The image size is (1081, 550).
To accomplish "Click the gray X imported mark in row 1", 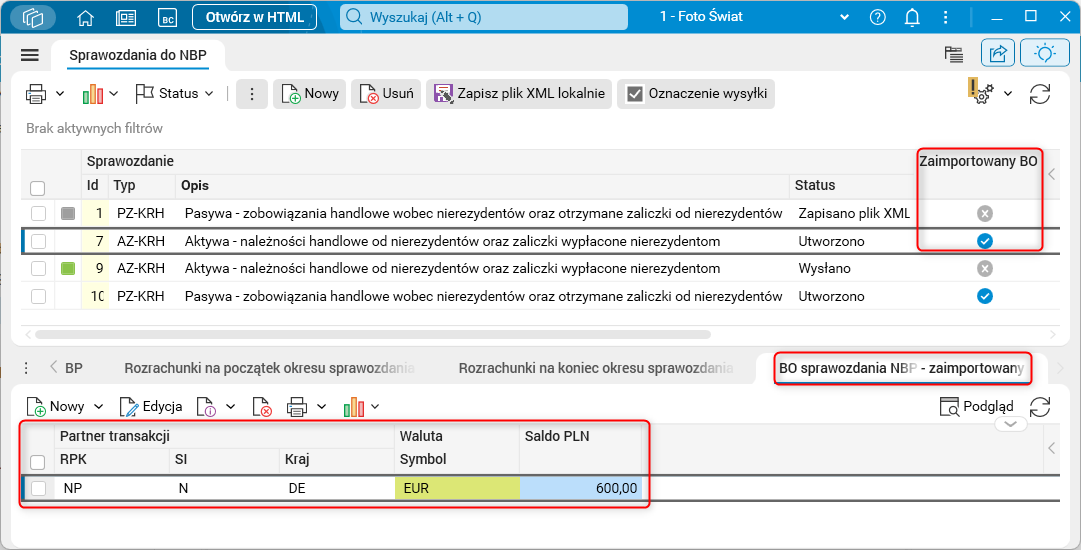I will [985, 214].
